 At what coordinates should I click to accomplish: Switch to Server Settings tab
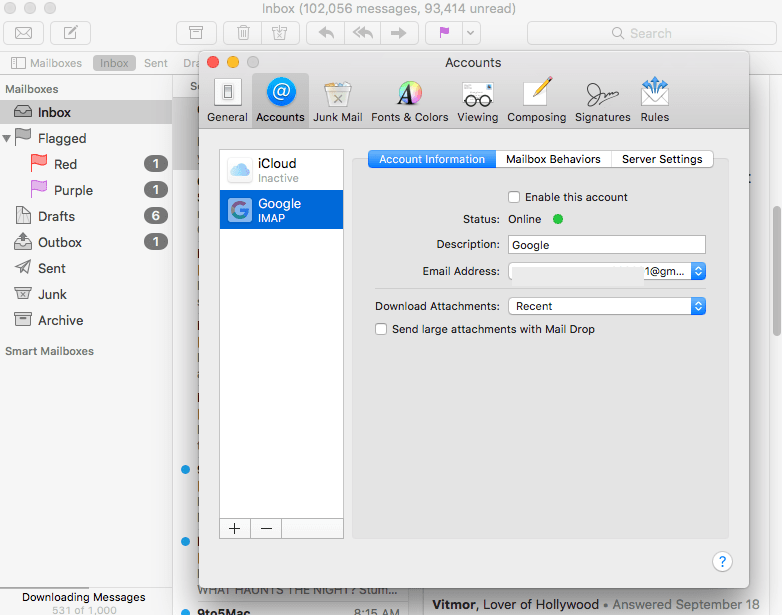(x=661, y=159)
